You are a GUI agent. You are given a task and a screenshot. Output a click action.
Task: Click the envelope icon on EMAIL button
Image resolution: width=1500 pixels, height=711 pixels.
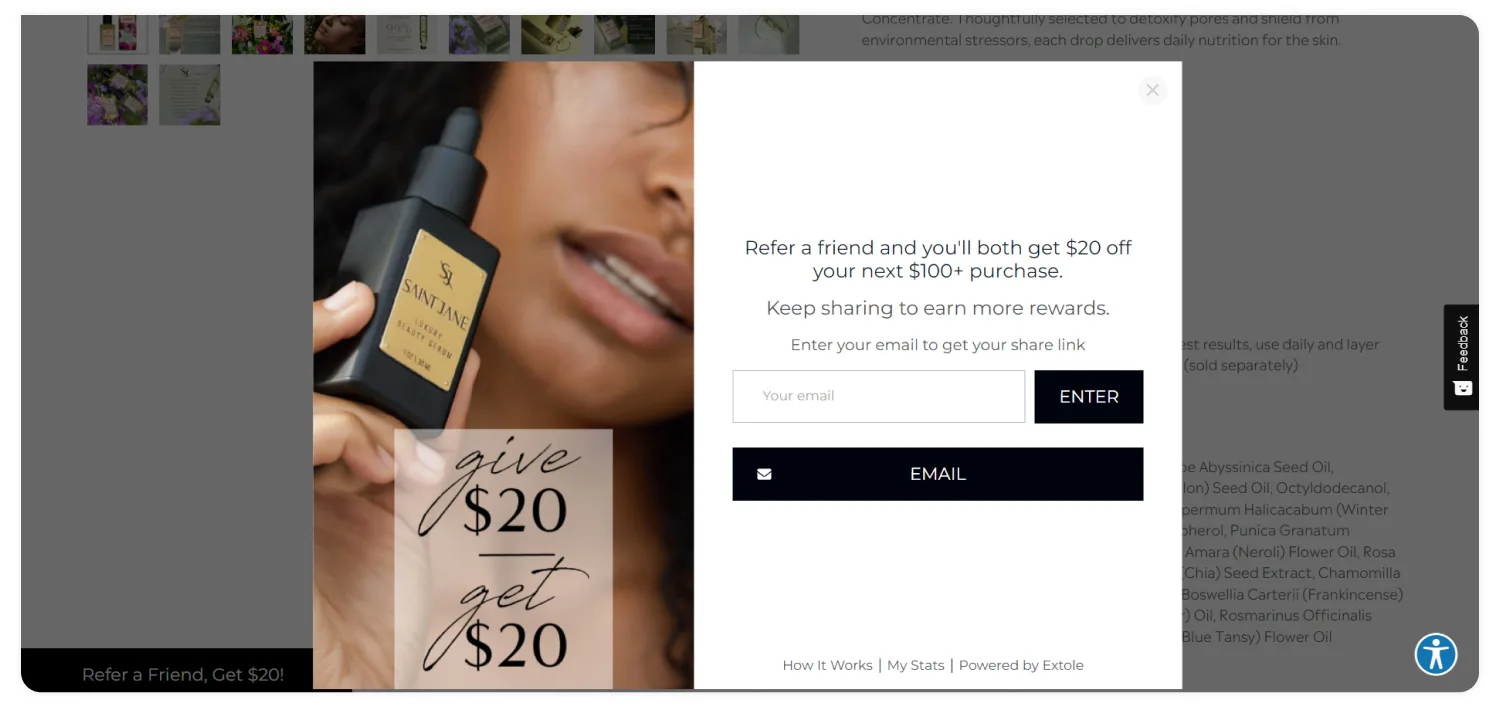click(x=764, y=474)
